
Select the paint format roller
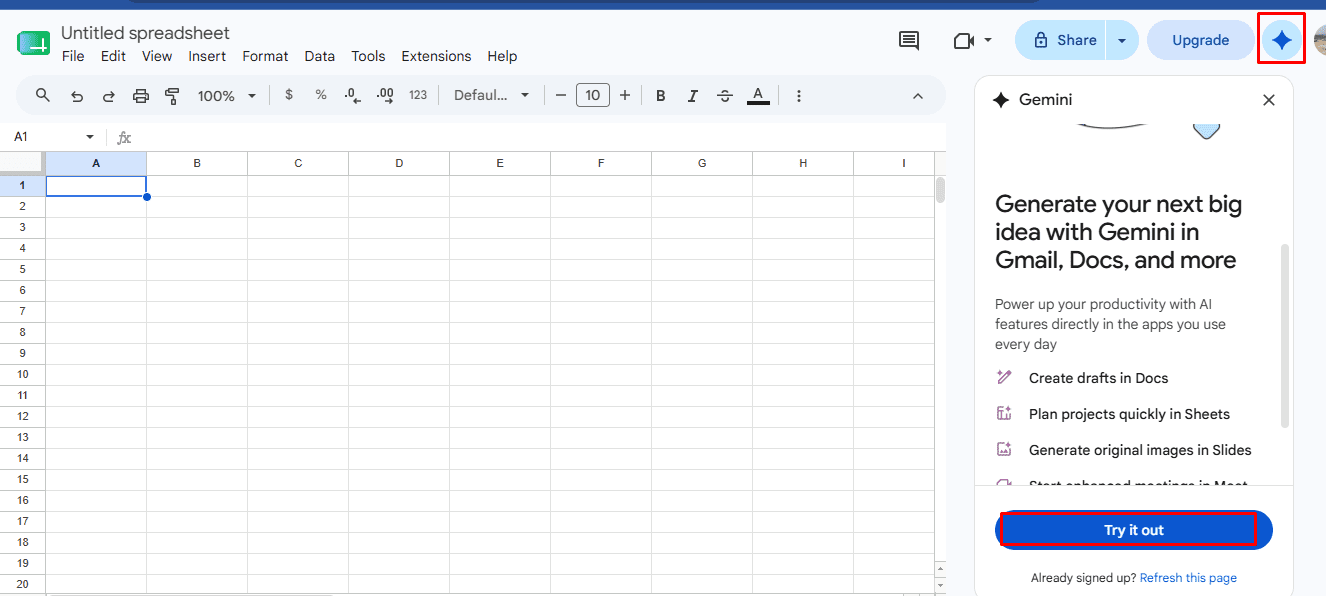click(172, 96)
